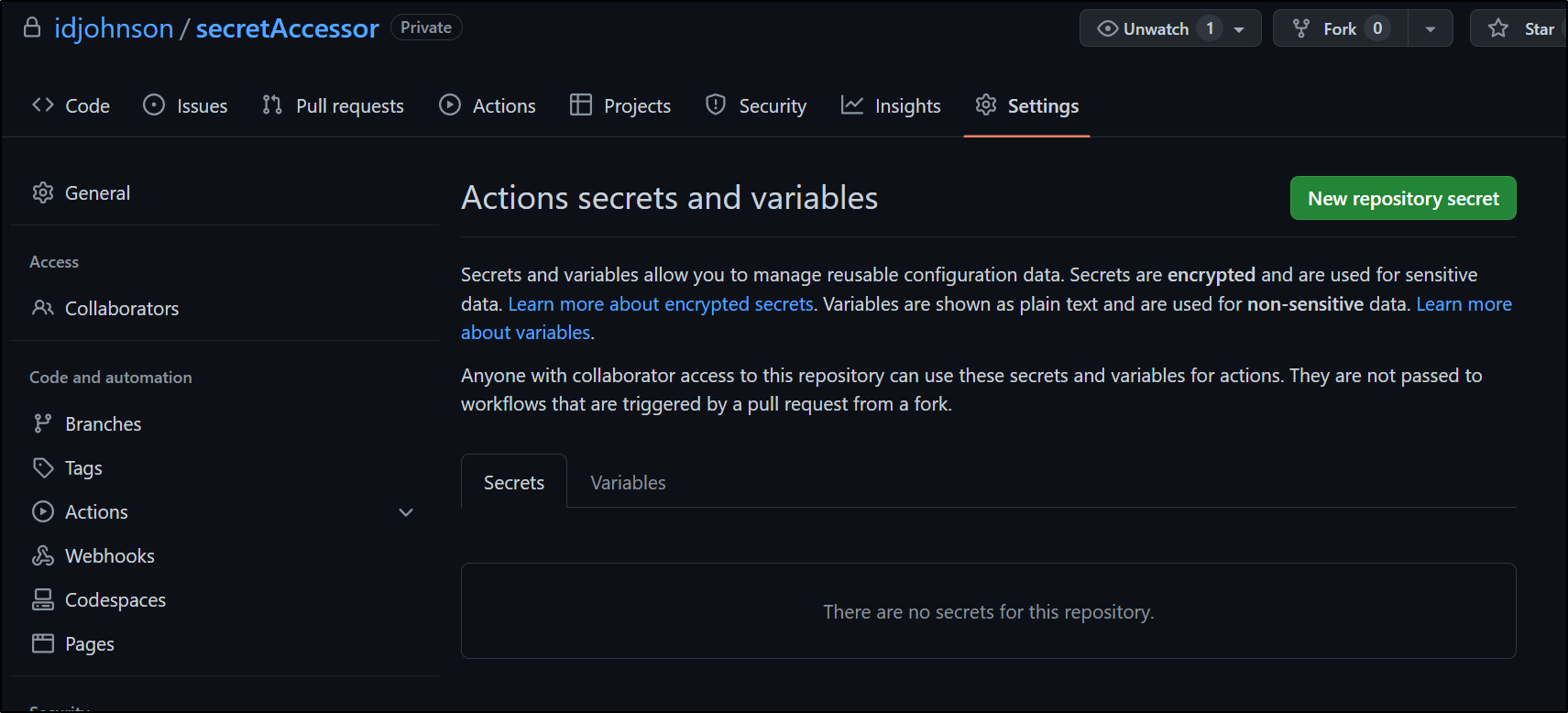Click the fork count badge showing 0
Image resolution: width=1568 pixels, height=713 pixels.
pyautogui.click(x=1377, y=28)
